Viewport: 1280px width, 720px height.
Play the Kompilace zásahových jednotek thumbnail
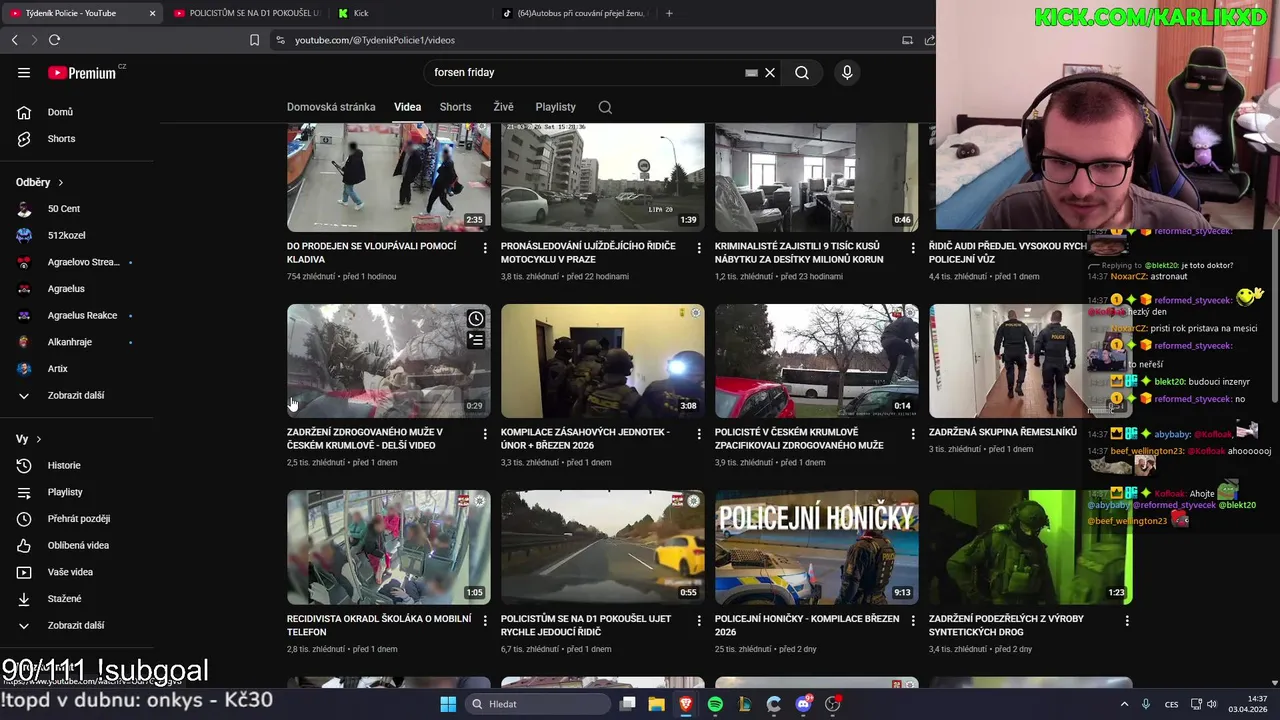click(603, 361)
